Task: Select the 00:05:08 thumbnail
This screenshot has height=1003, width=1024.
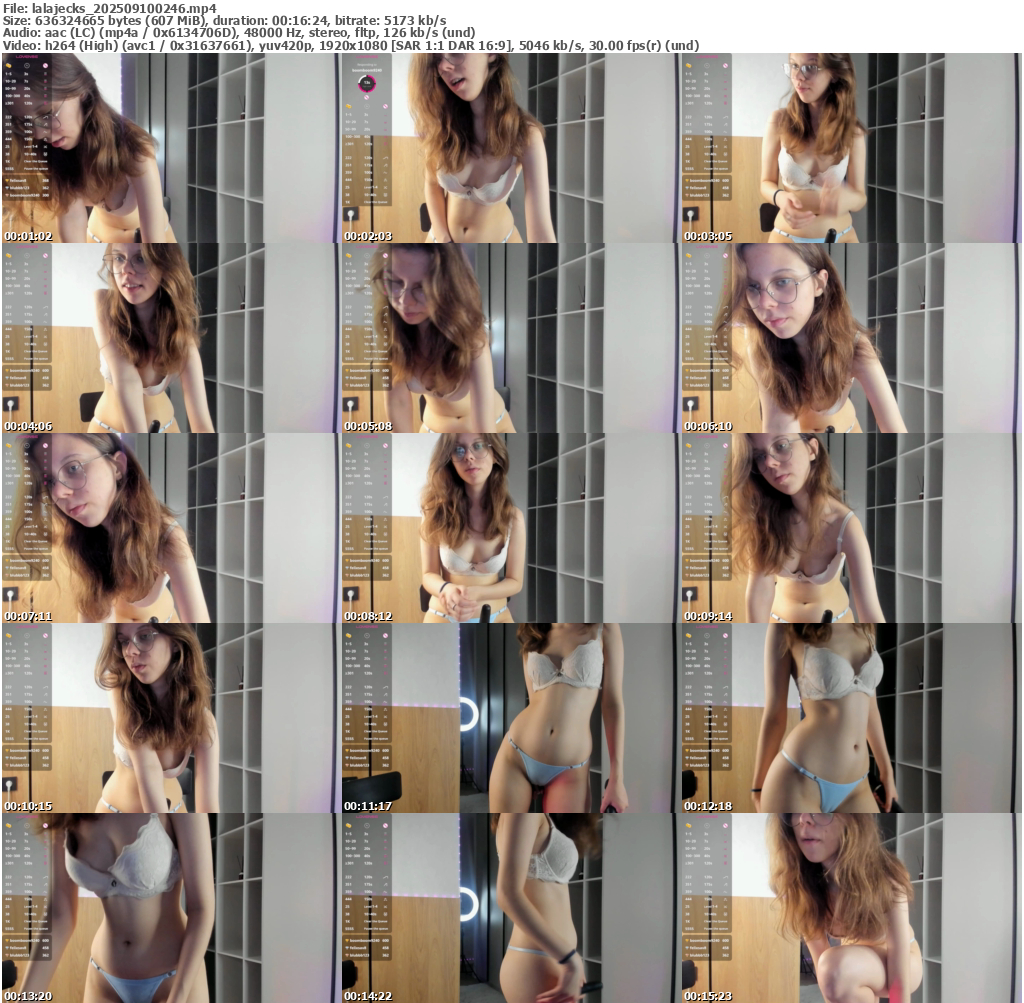Action: 511,338
